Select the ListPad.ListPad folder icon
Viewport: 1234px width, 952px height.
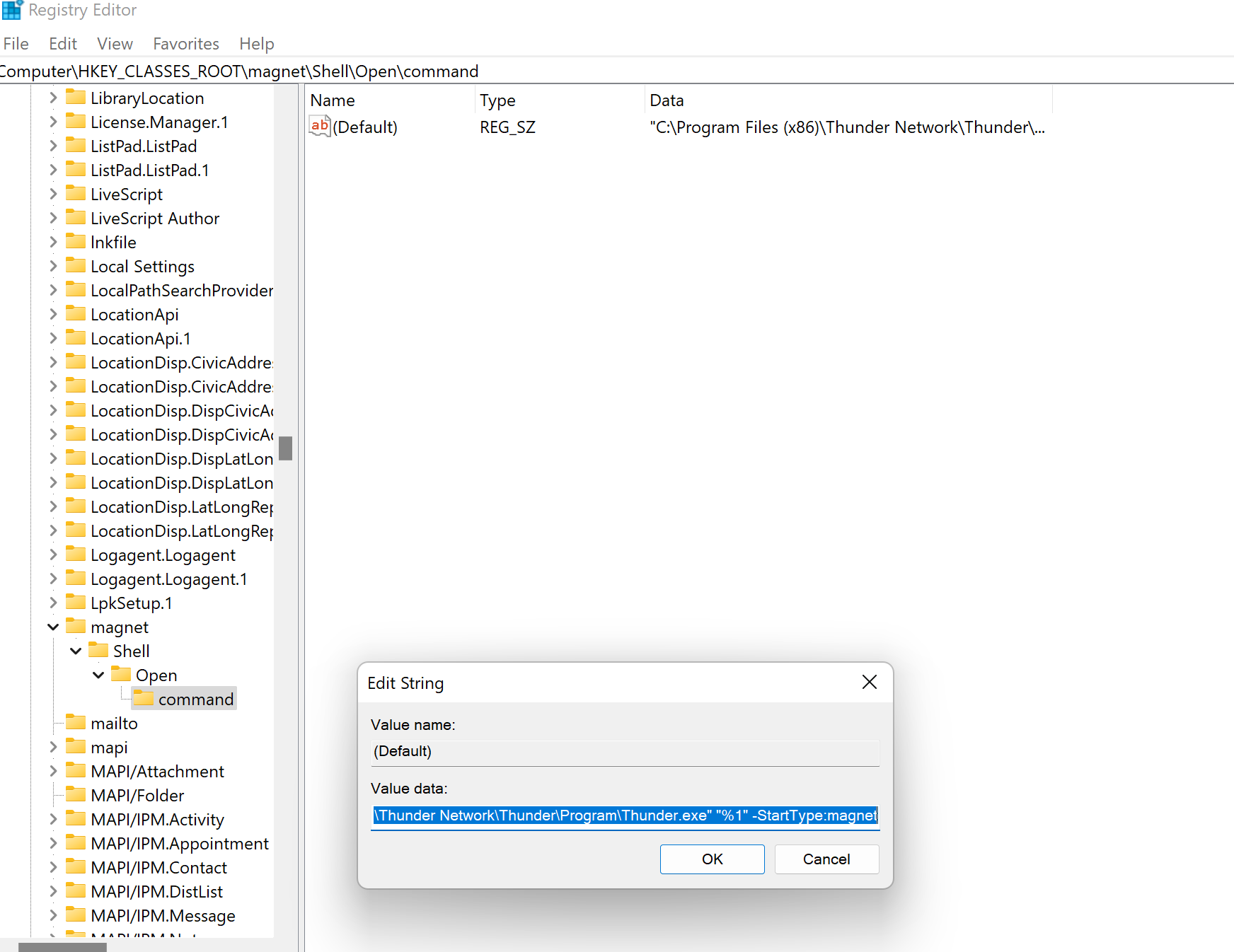76,145
